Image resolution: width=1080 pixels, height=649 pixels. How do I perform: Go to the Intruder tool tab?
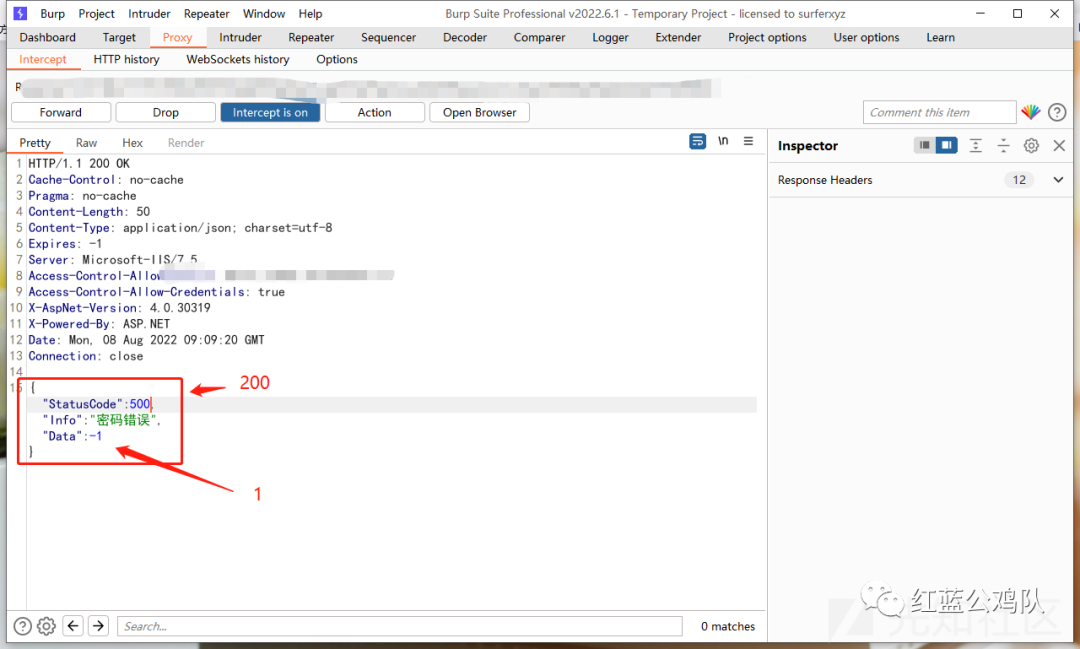240,37
